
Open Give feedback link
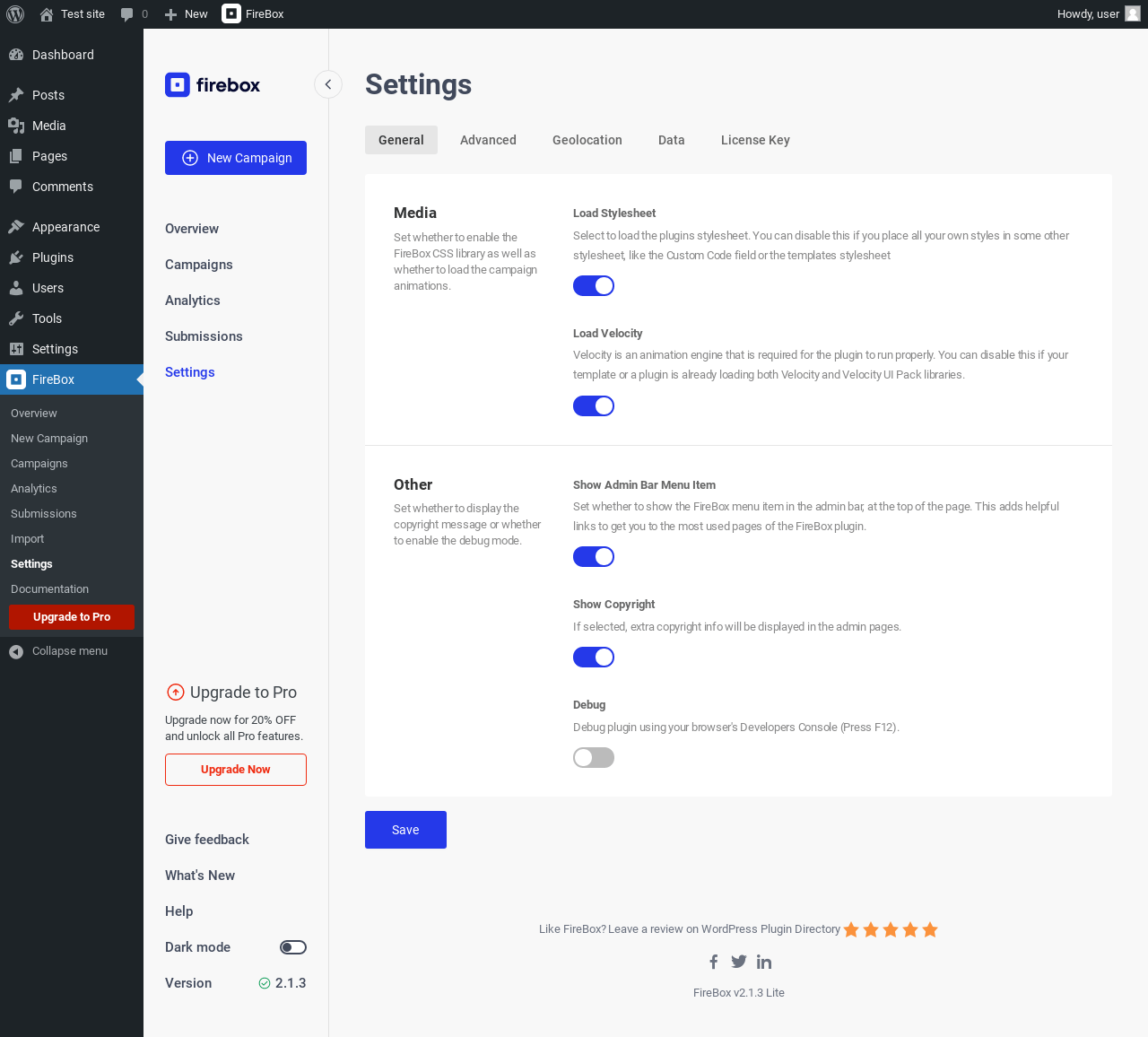tap(207, 840)
